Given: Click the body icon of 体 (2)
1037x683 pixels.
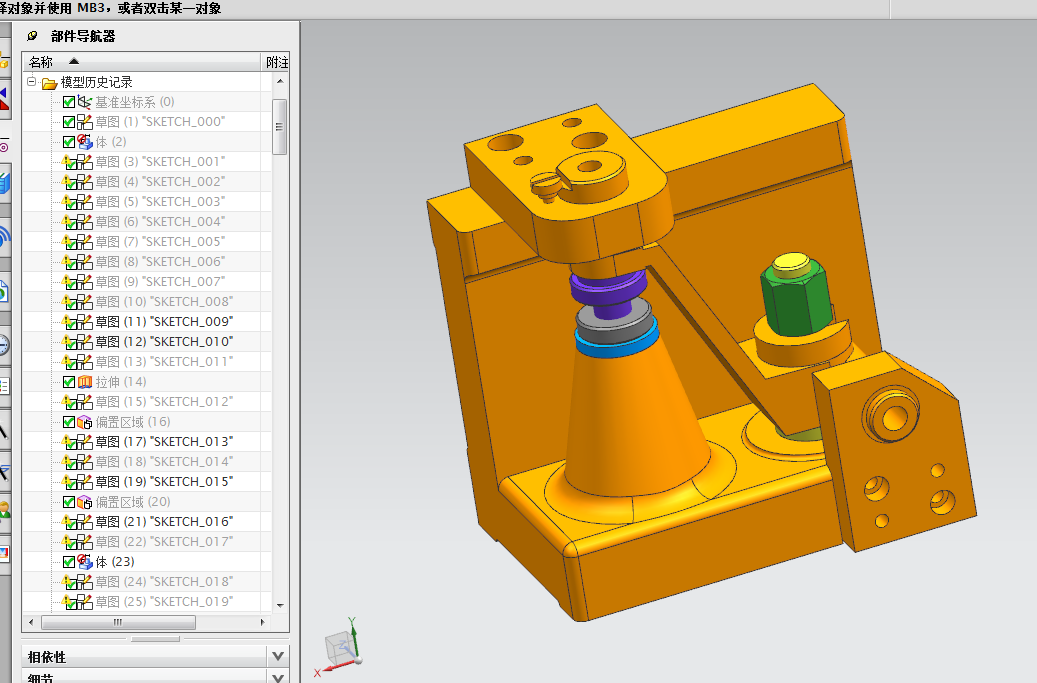Looking at the screenshot, I should click(85, 141).
